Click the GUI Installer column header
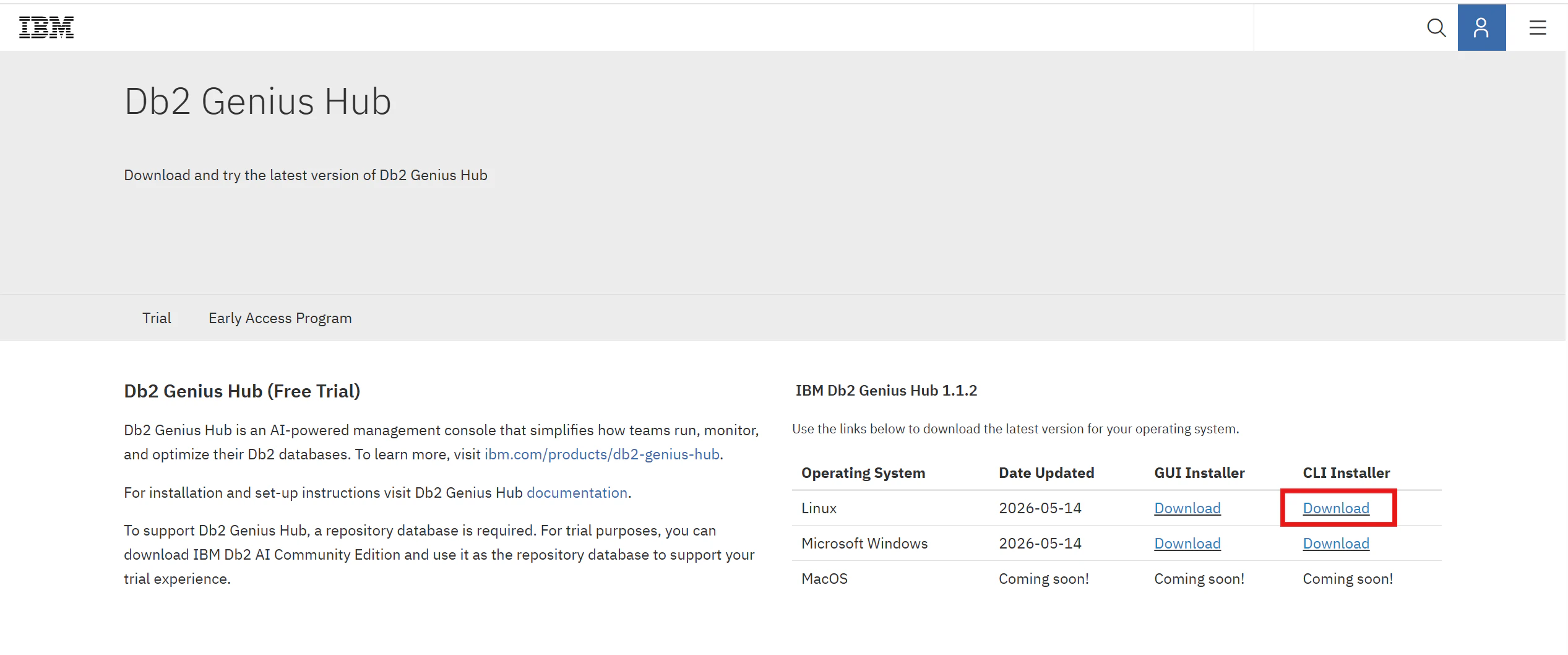This screenshot has width=1568, height=655. tap(1199, 473)
